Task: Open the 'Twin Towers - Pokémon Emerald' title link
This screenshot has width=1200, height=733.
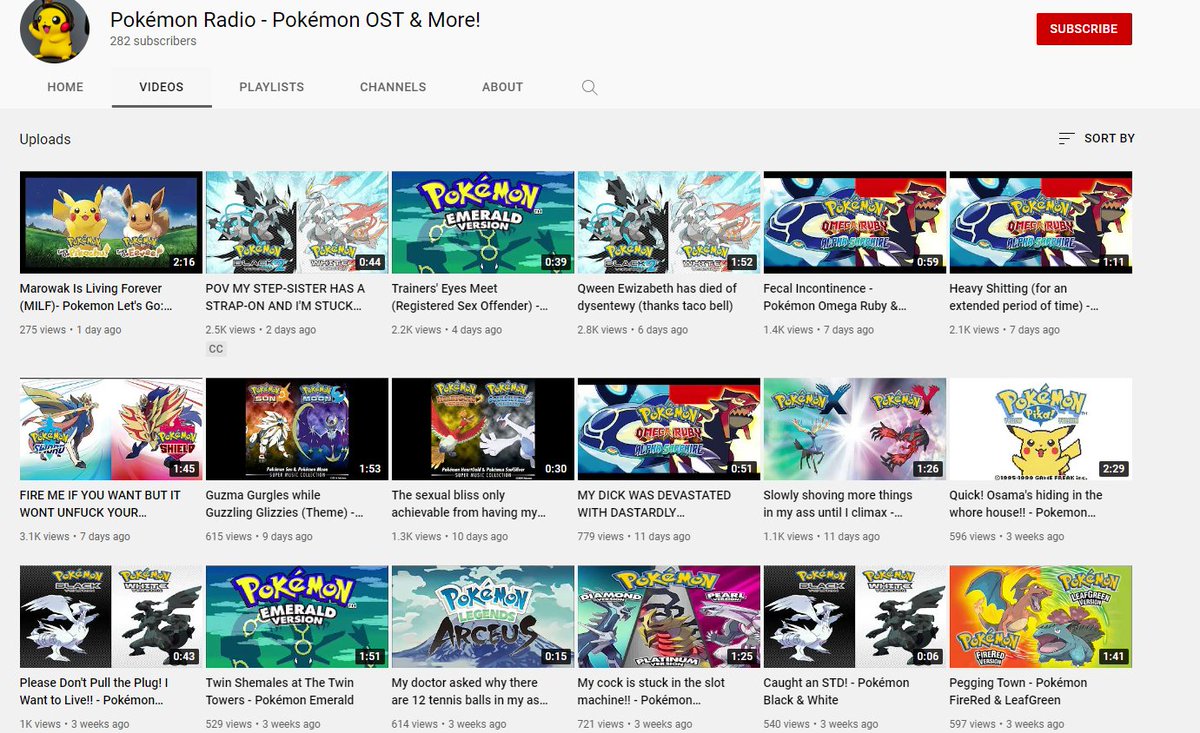Action: 280,691
